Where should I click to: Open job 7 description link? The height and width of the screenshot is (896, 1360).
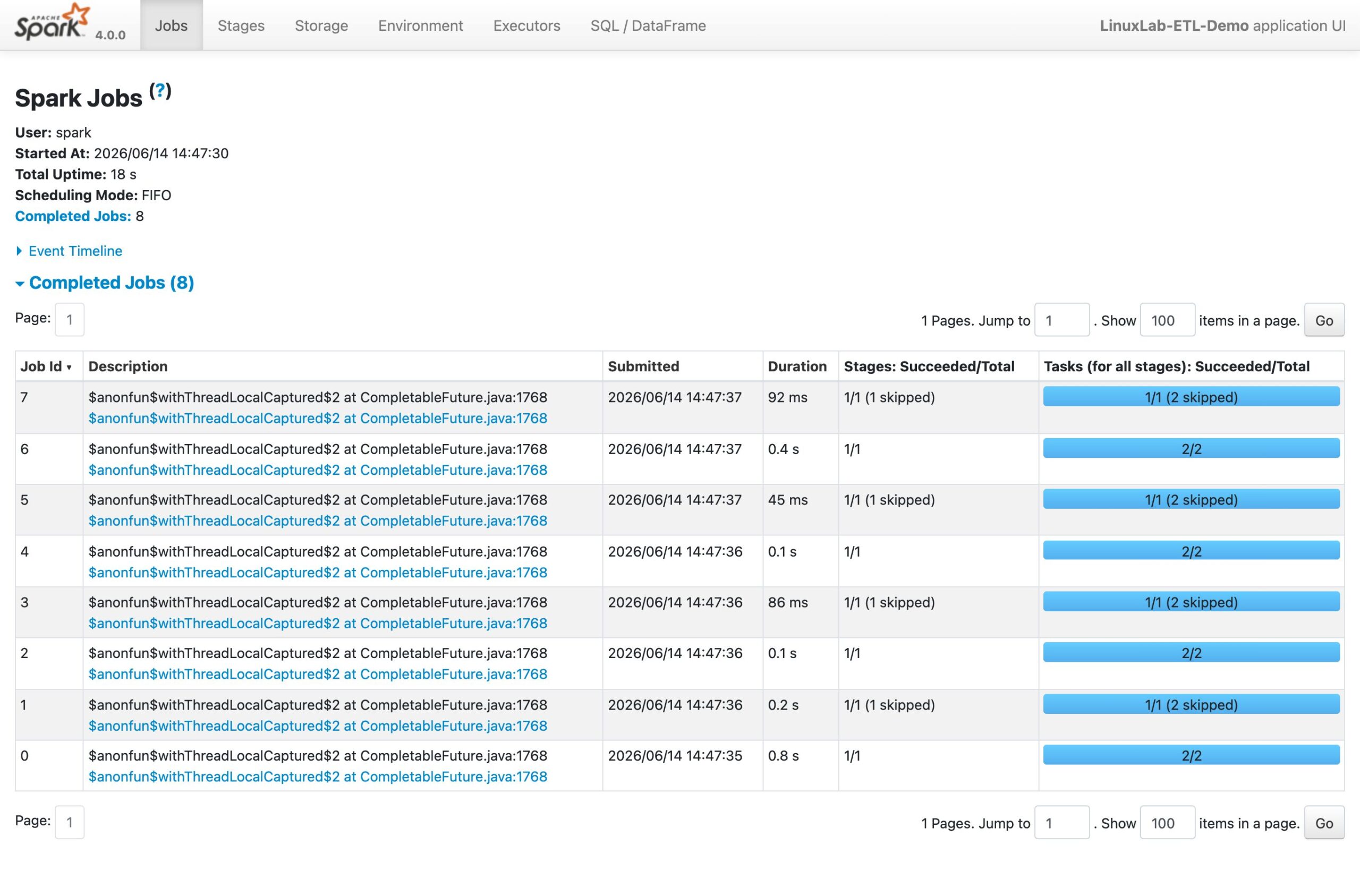[318, 419]
